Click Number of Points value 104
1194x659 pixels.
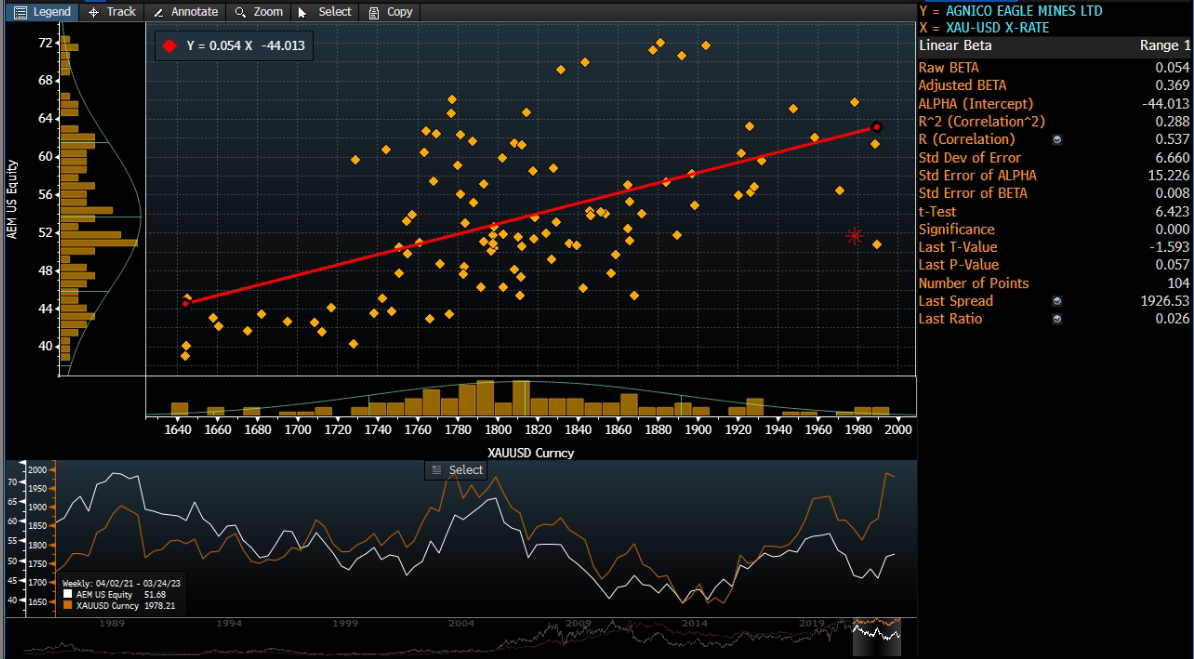click(1179, 283)
